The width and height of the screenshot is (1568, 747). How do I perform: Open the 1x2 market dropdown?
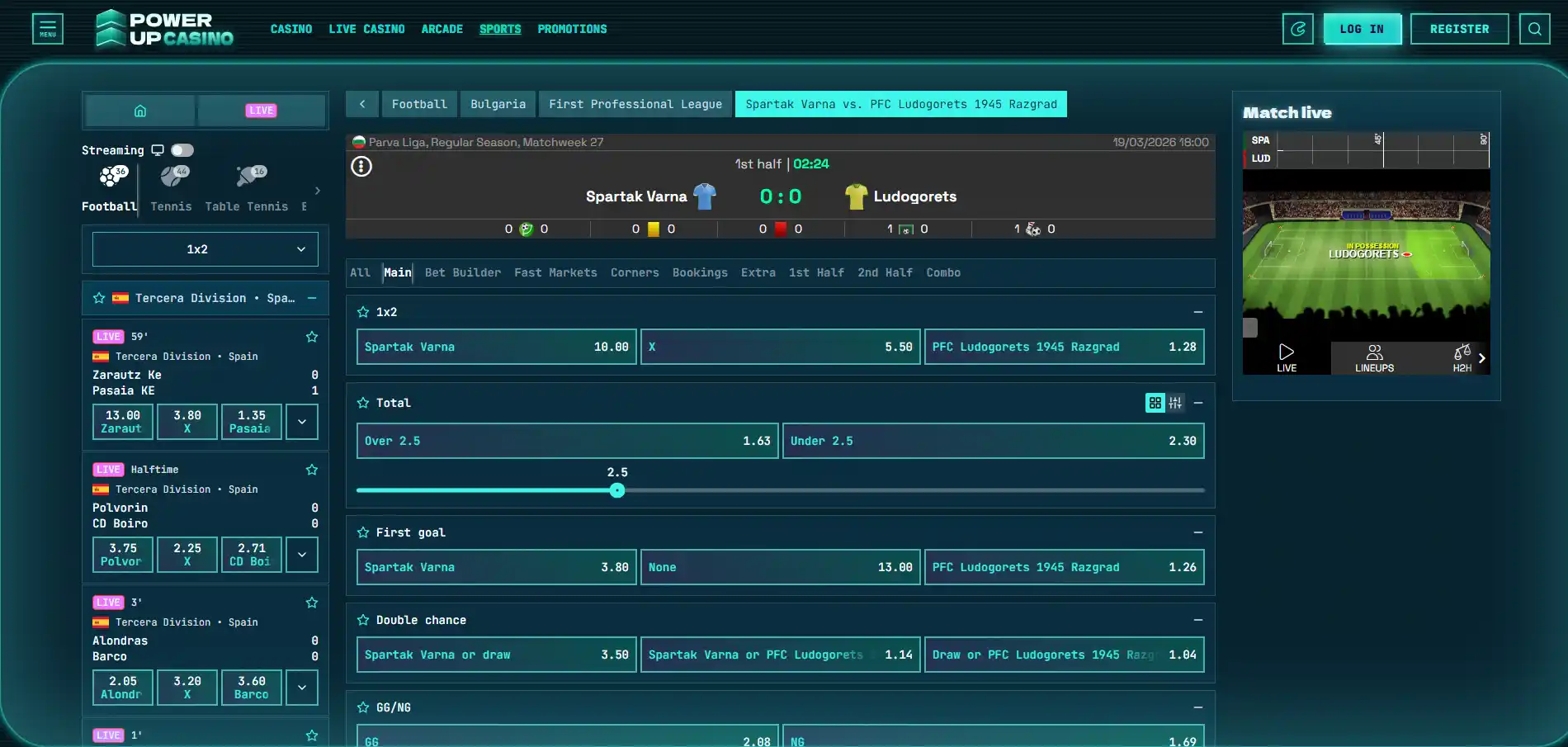coord(205,249)
